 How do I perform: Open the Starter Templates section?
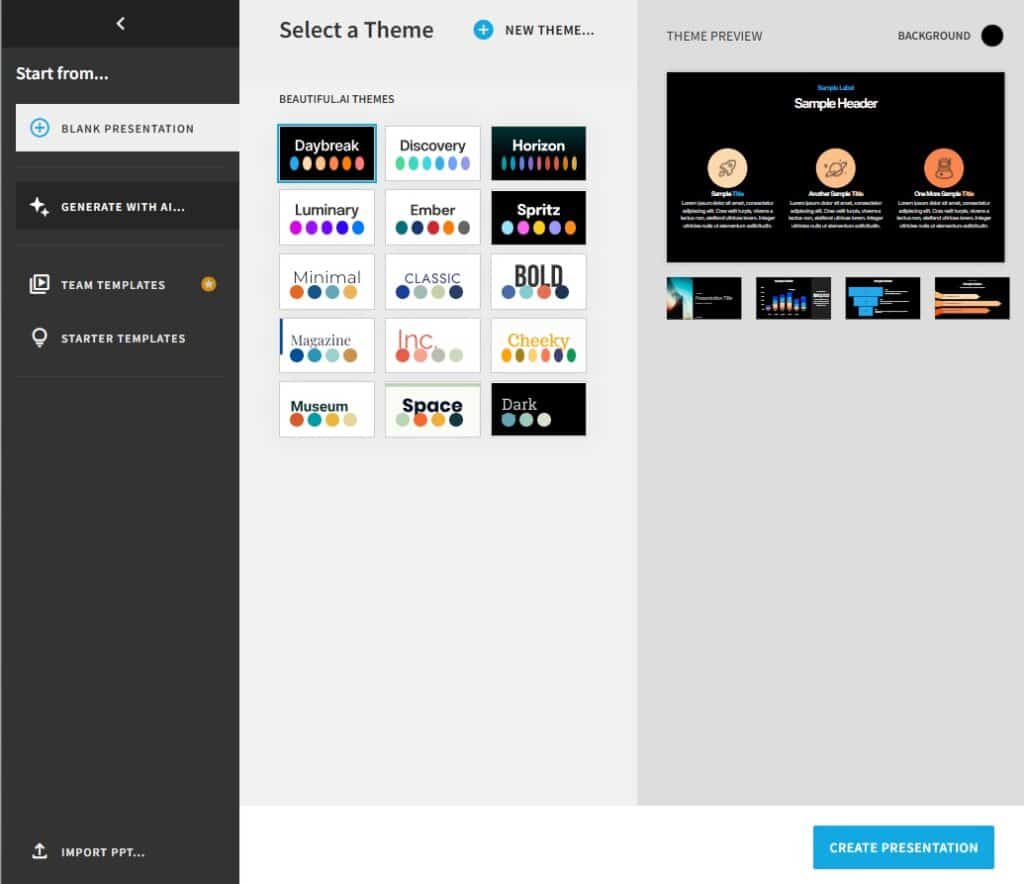point(123,338)
